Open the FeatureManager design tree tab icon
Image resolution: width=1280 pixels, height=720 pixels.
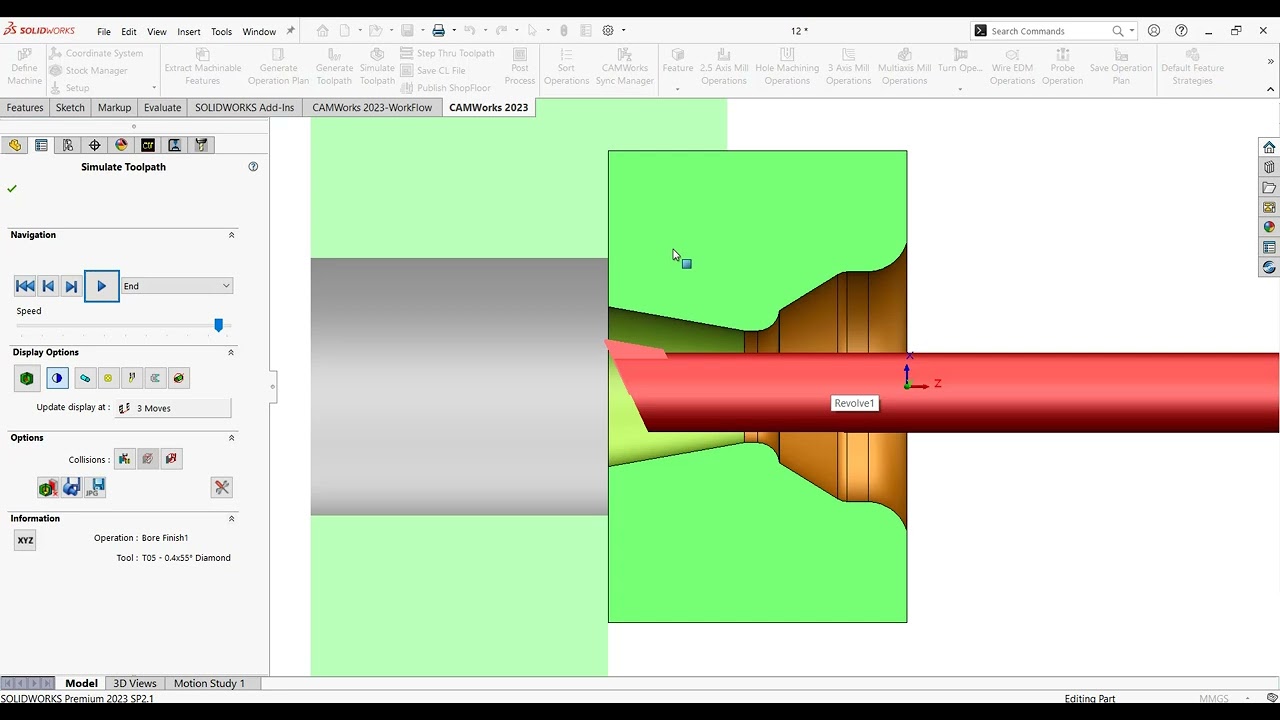point(14,145)
